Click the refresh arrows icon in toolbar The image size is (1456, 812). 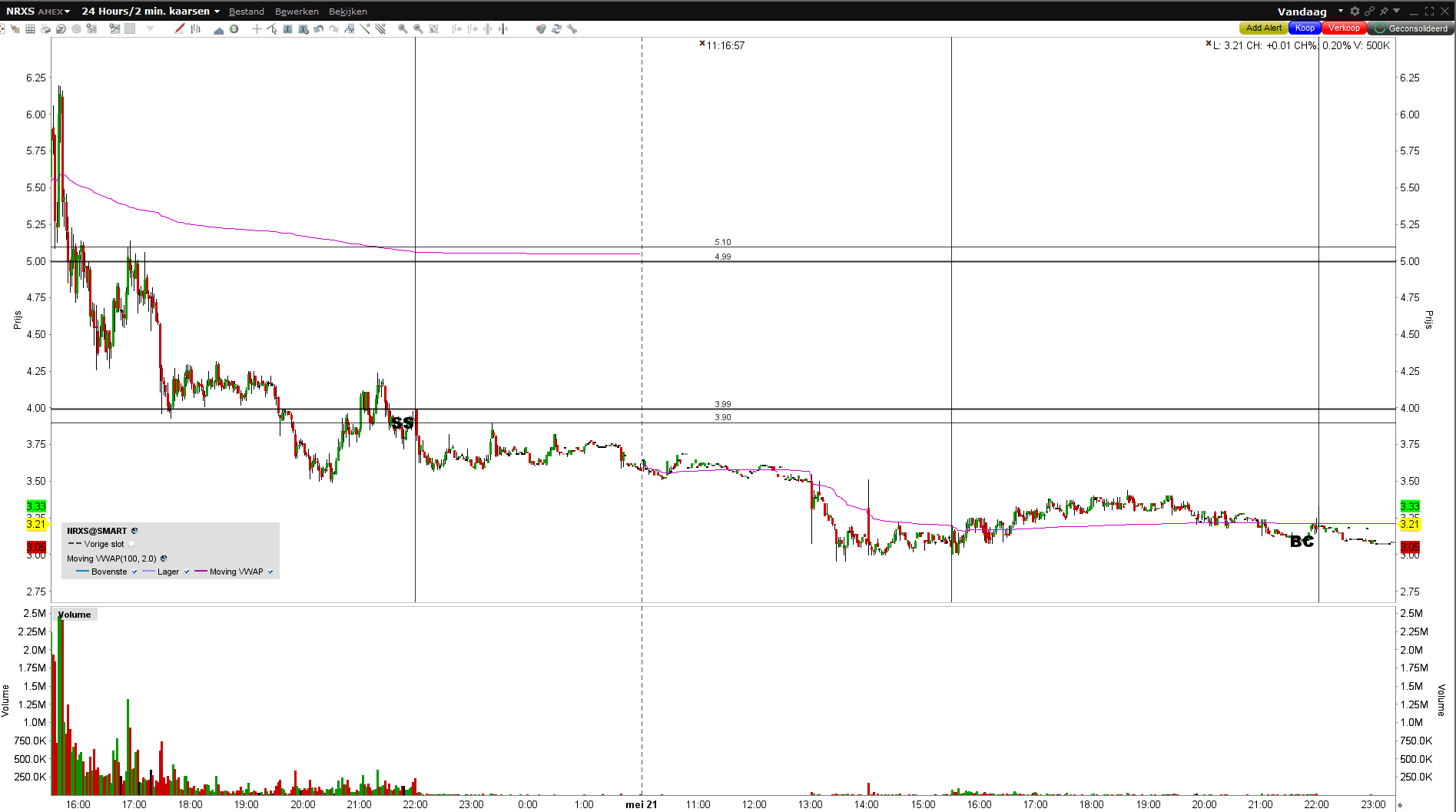point(556,29)
